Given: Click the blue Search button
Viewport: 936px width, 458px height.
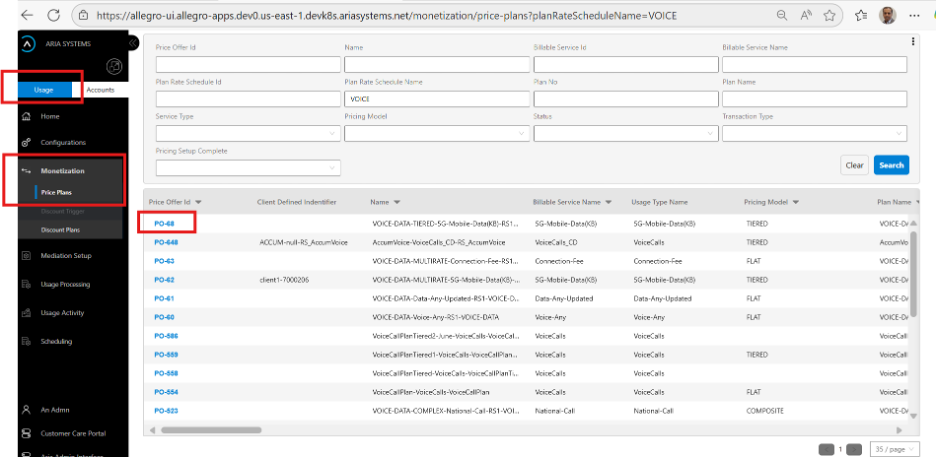Looking at the screenshot, I should (890, 165).
